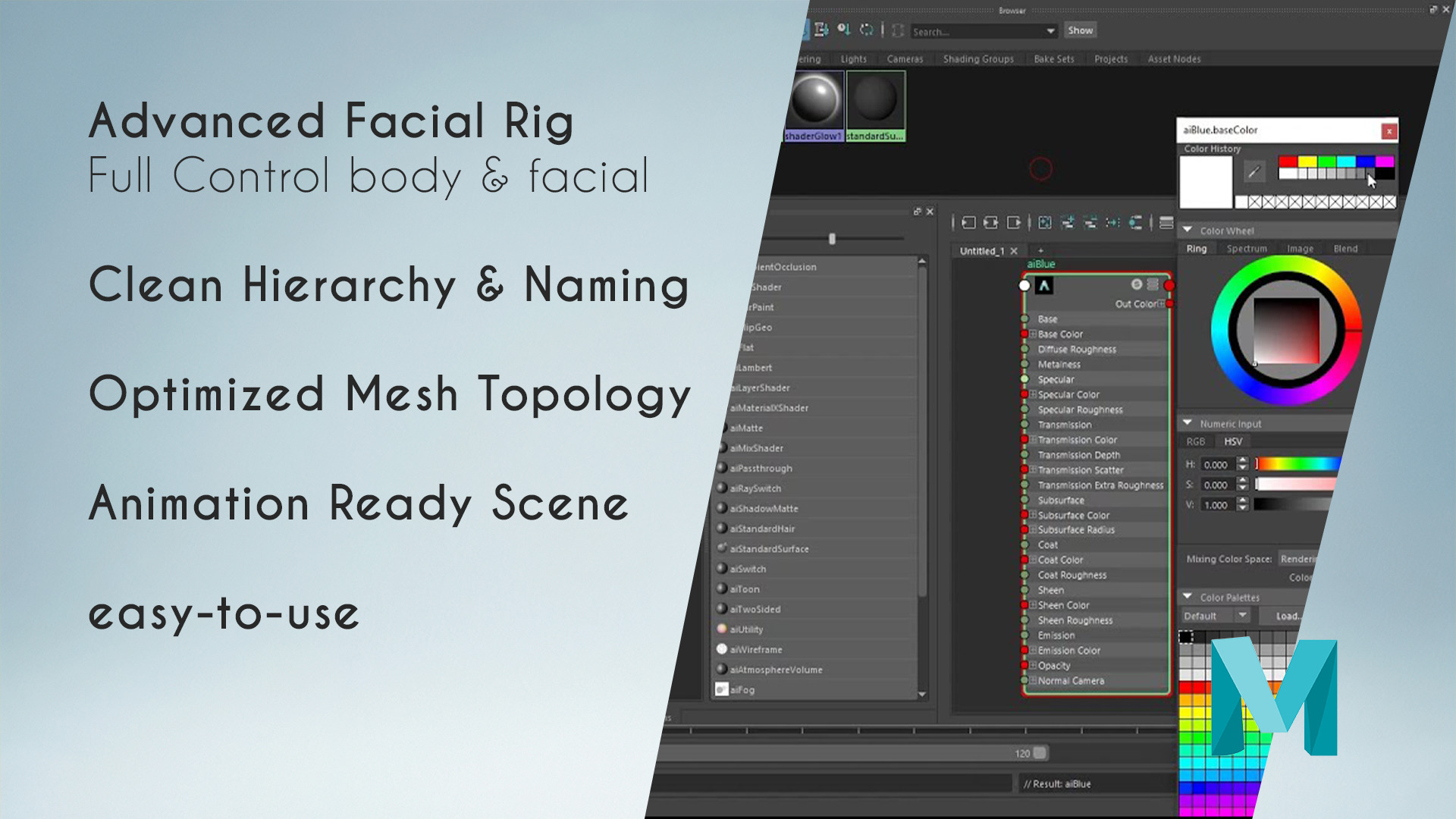Close the Untitled_1 graph tab
Viewport: 1456px width, 819px height.
(x=1014, y=251)
